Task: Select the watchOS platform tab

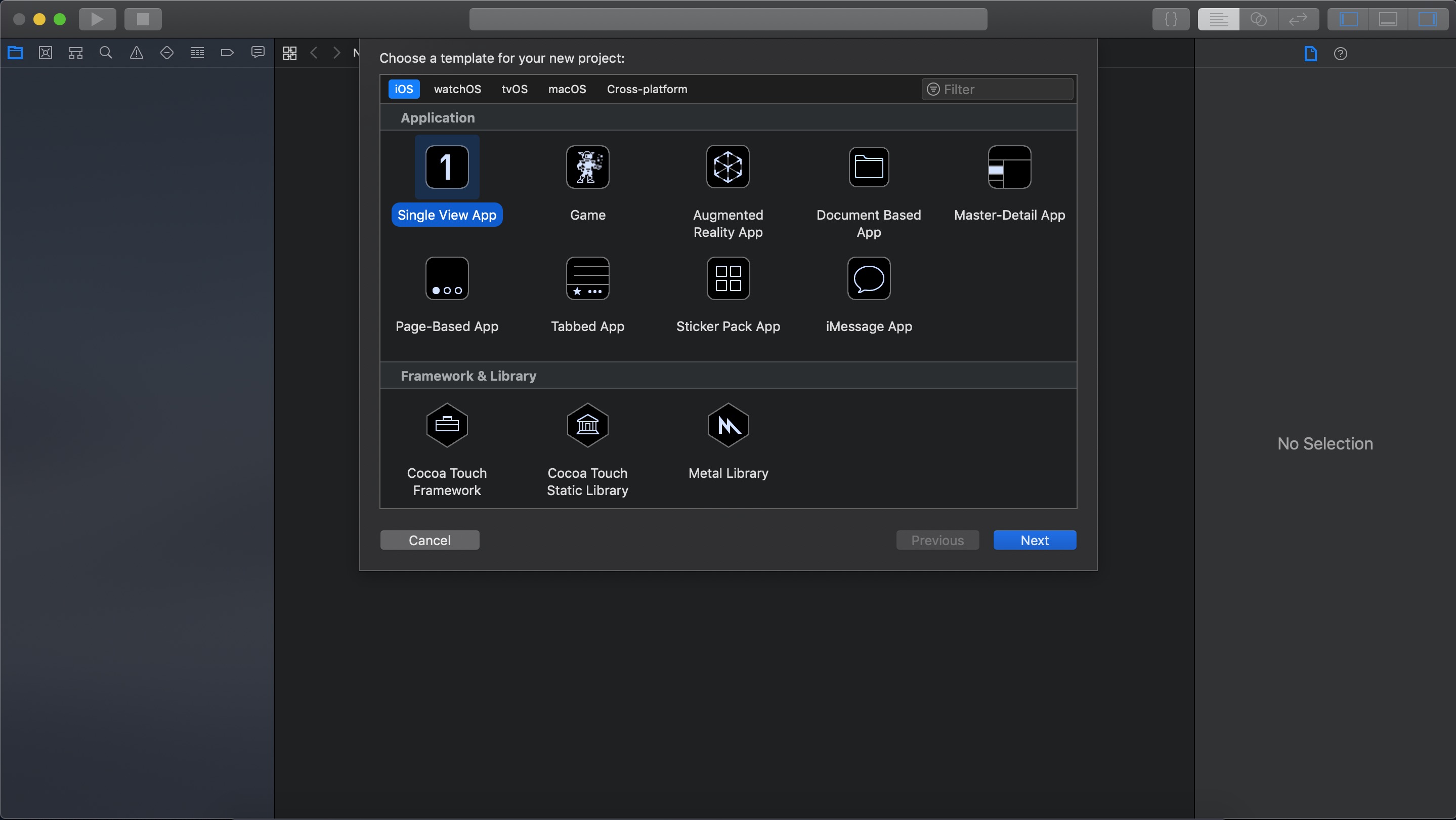Action: point(457,90)
